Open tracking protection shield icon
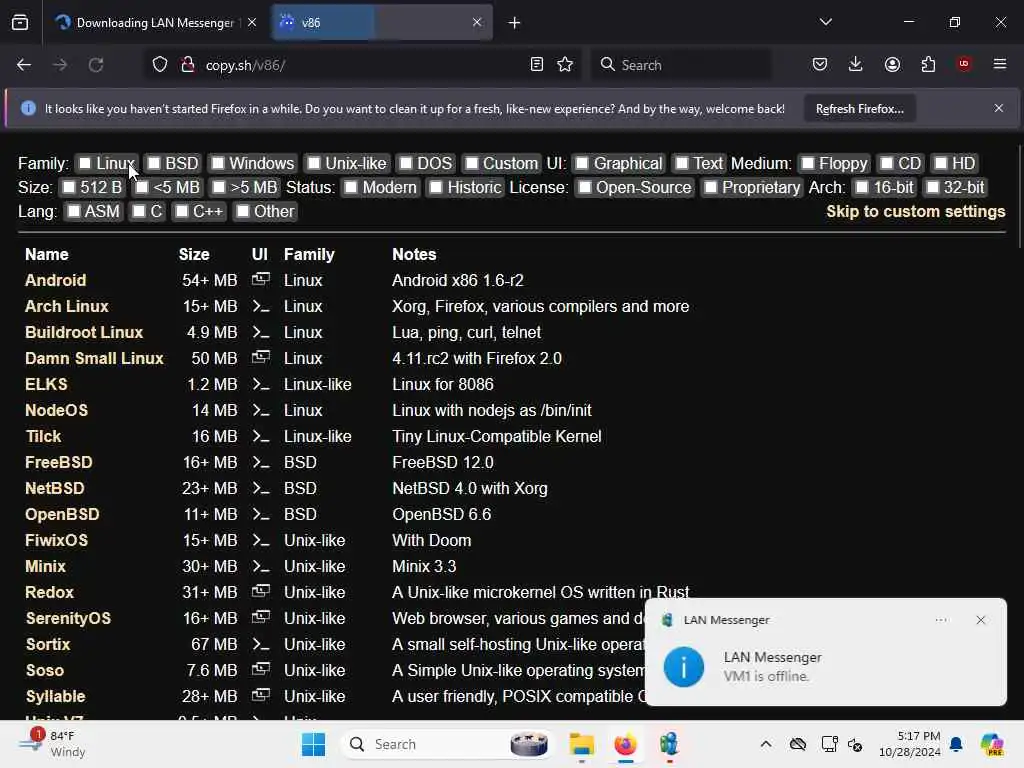The width and height of the screenshot is (1024, 768). [160, 65]
